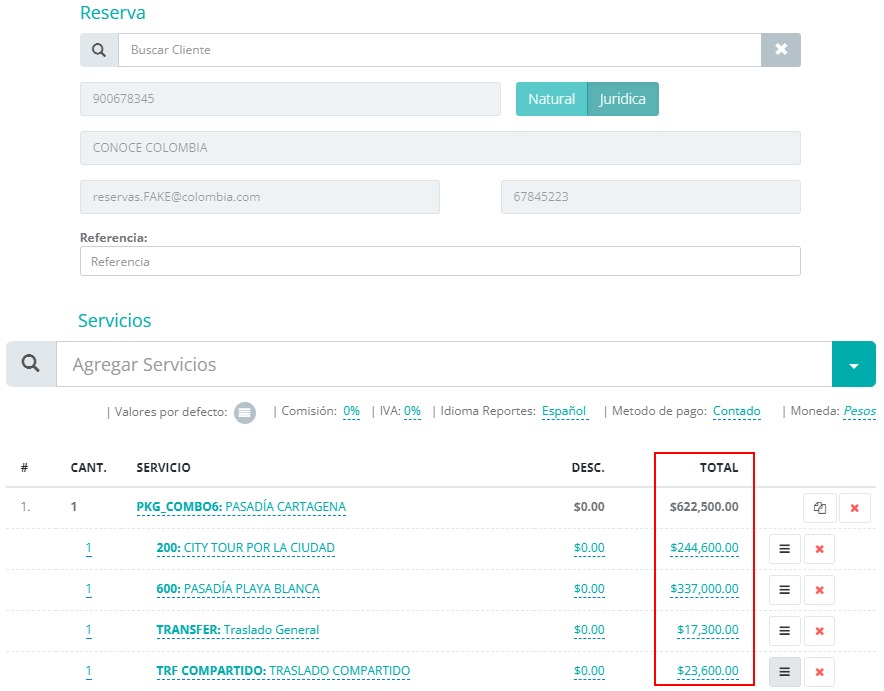Screen dimensions: 884x691
Task: Delete the Traslado General service row
Action: 819,631
